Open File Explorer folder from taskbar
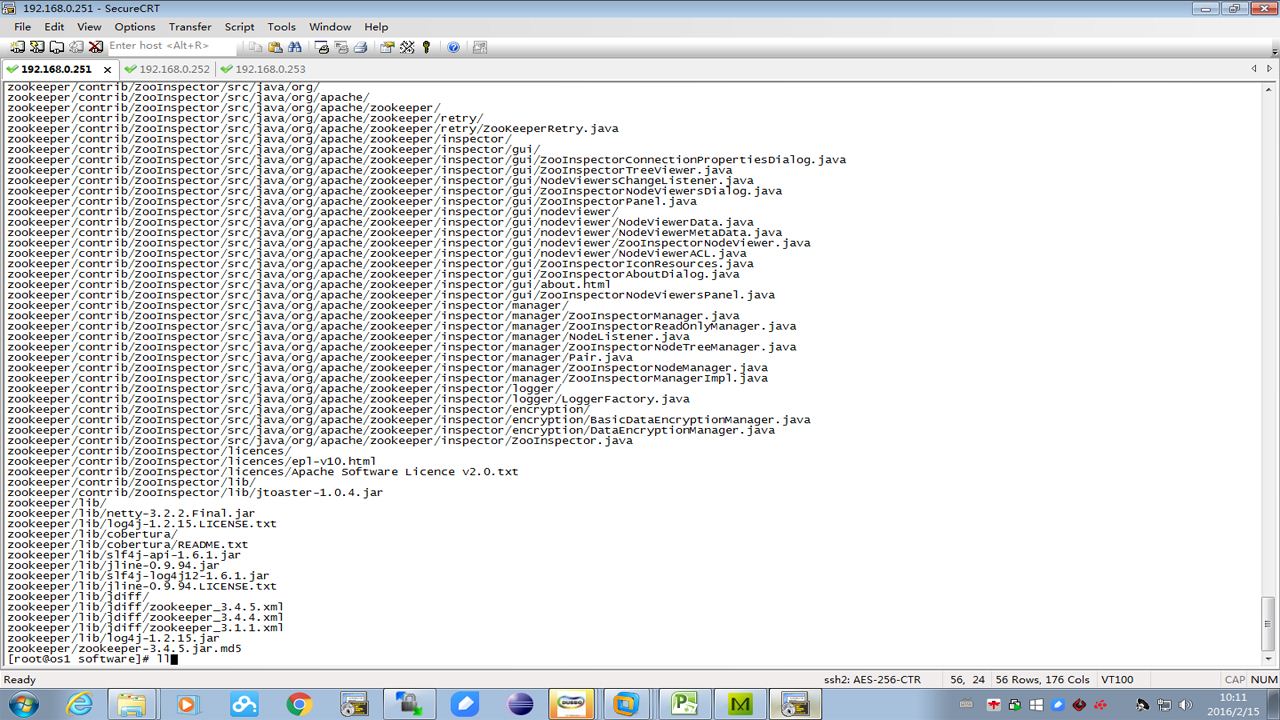The image size is (1280, 720). (x=133, y=704)
